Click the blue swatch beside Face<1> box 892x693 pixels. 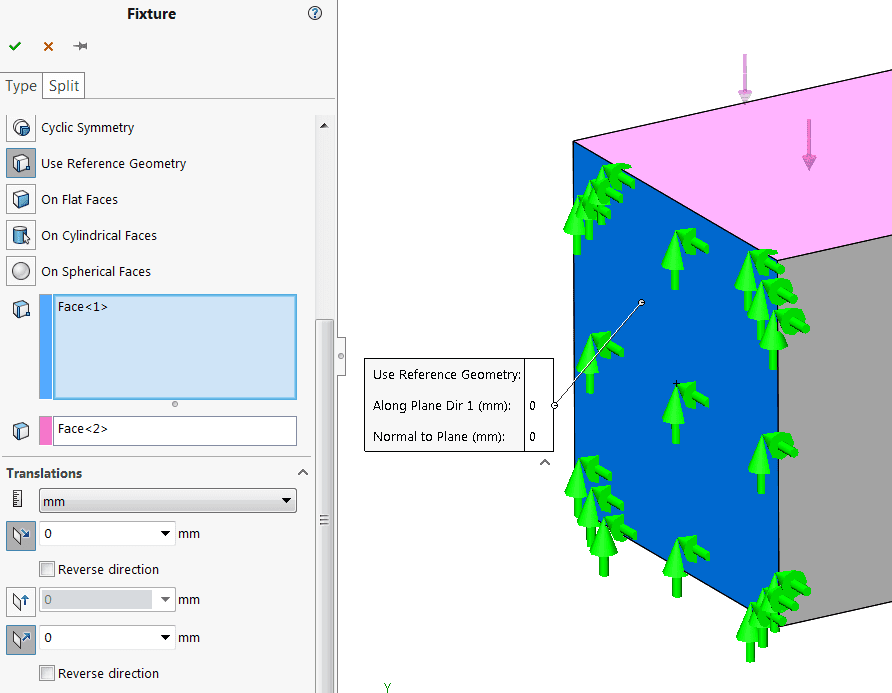click(46, 346)
